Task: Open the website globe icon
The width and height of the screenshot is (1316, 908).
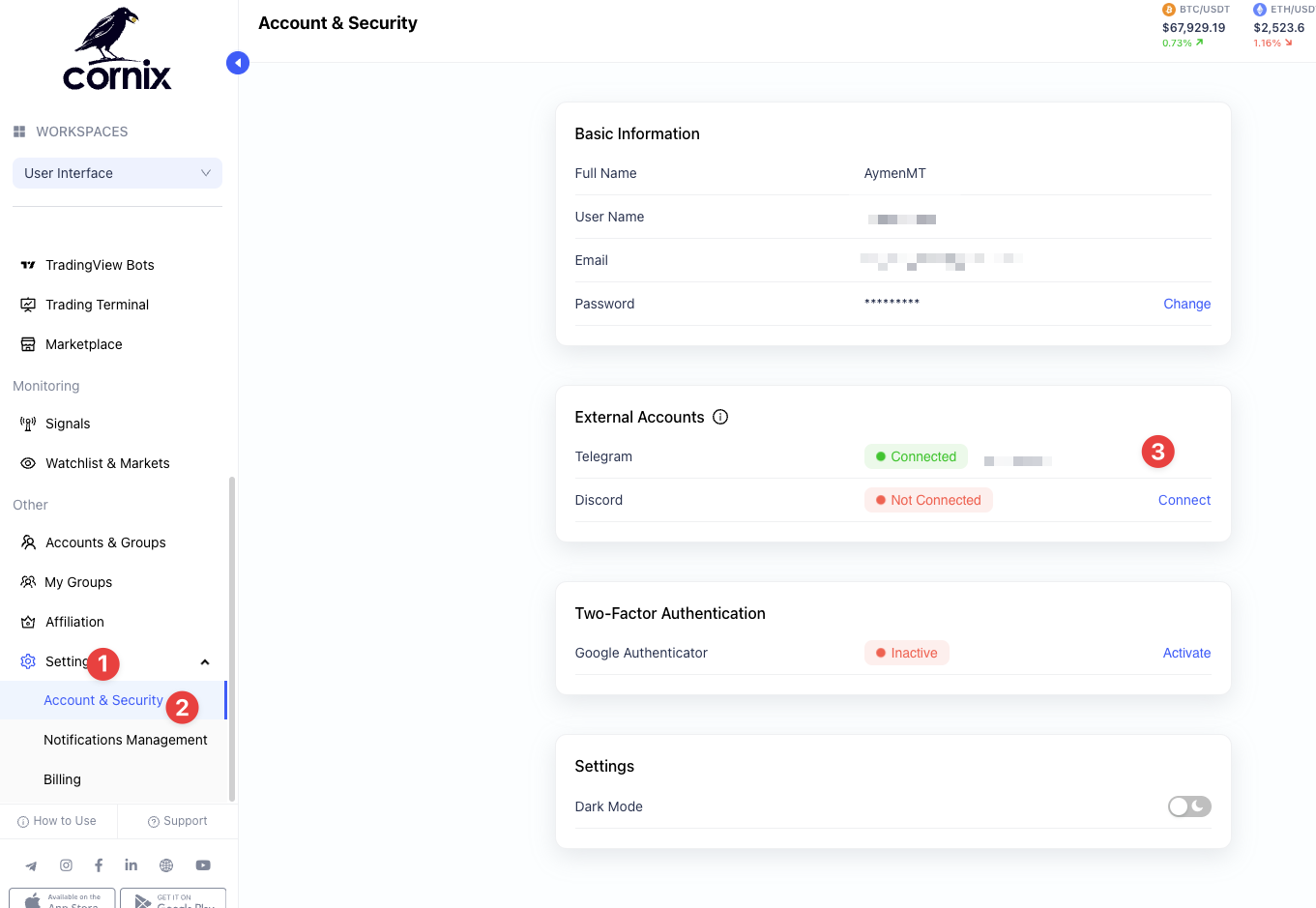Action: click(166, 865)
